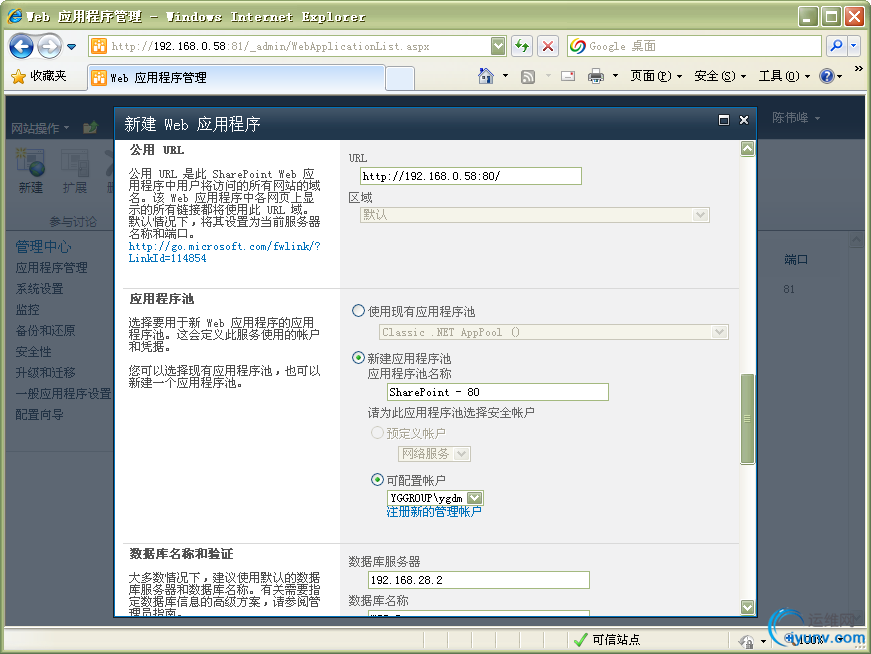Refresh the page with the green arrows icon
871x654 pixels.
click(522, 46)
